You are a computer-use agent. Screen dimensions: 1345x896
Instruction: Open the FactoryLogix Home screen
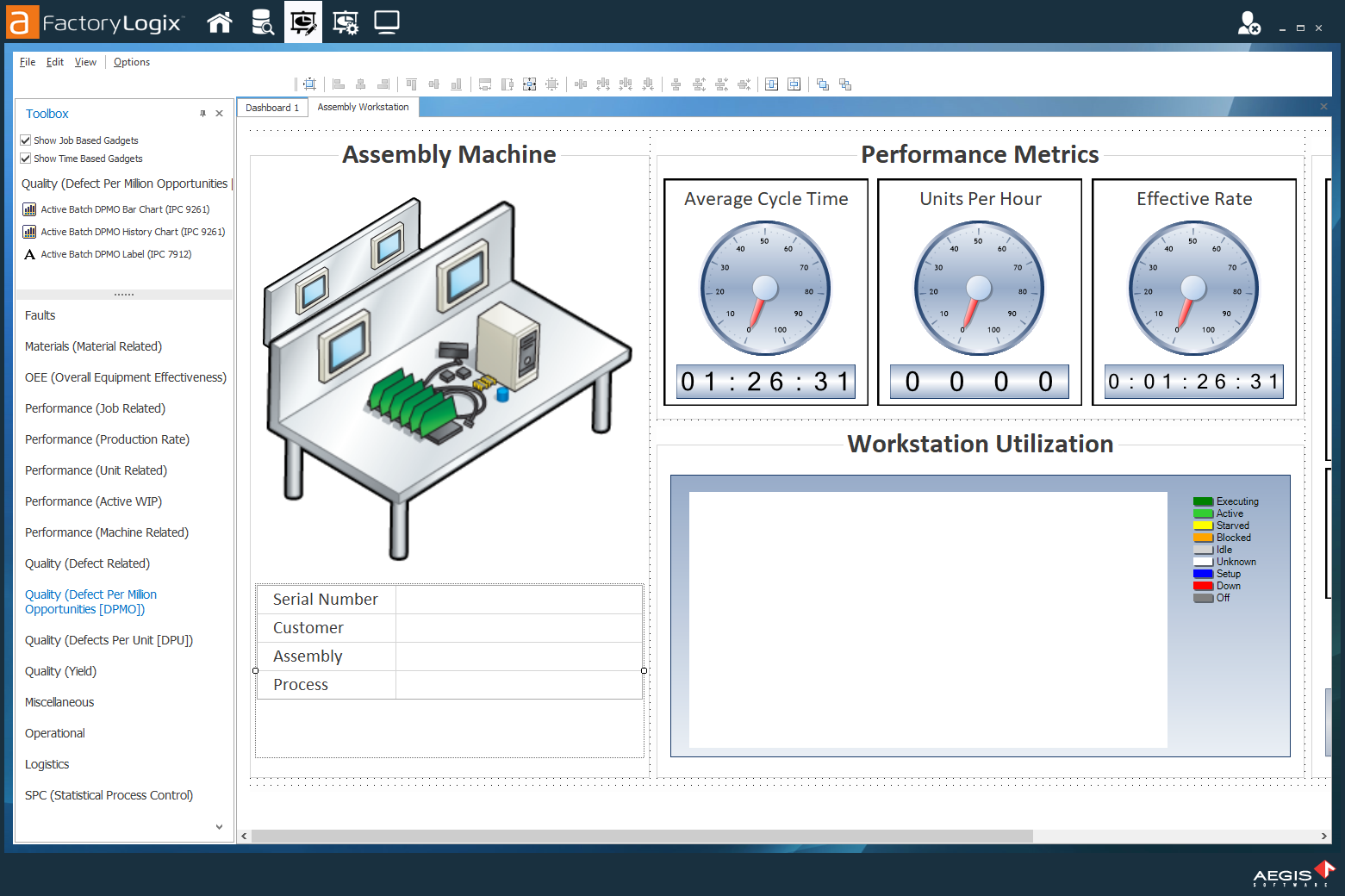(x=220, y=22)
